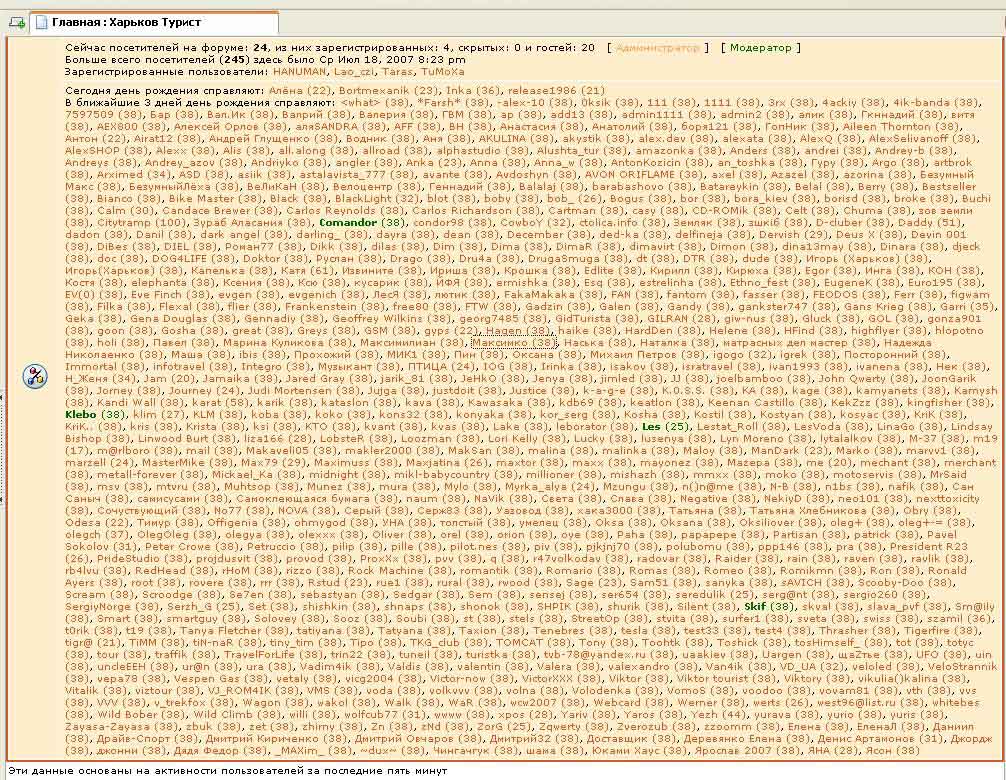The height and width of the screenshot is (780, 1006).
Task: Open the Модератор legend link
Action: pyautogui.click(x=759, y=47)
